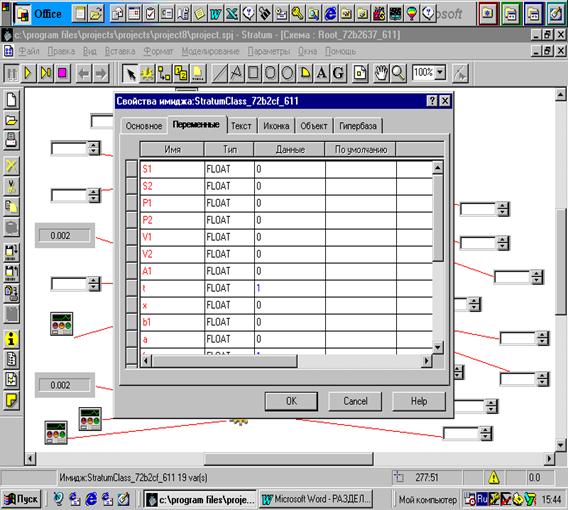568x510 pixels.
Task: Click the yellow info icon in sidebar
Action: 11,340
